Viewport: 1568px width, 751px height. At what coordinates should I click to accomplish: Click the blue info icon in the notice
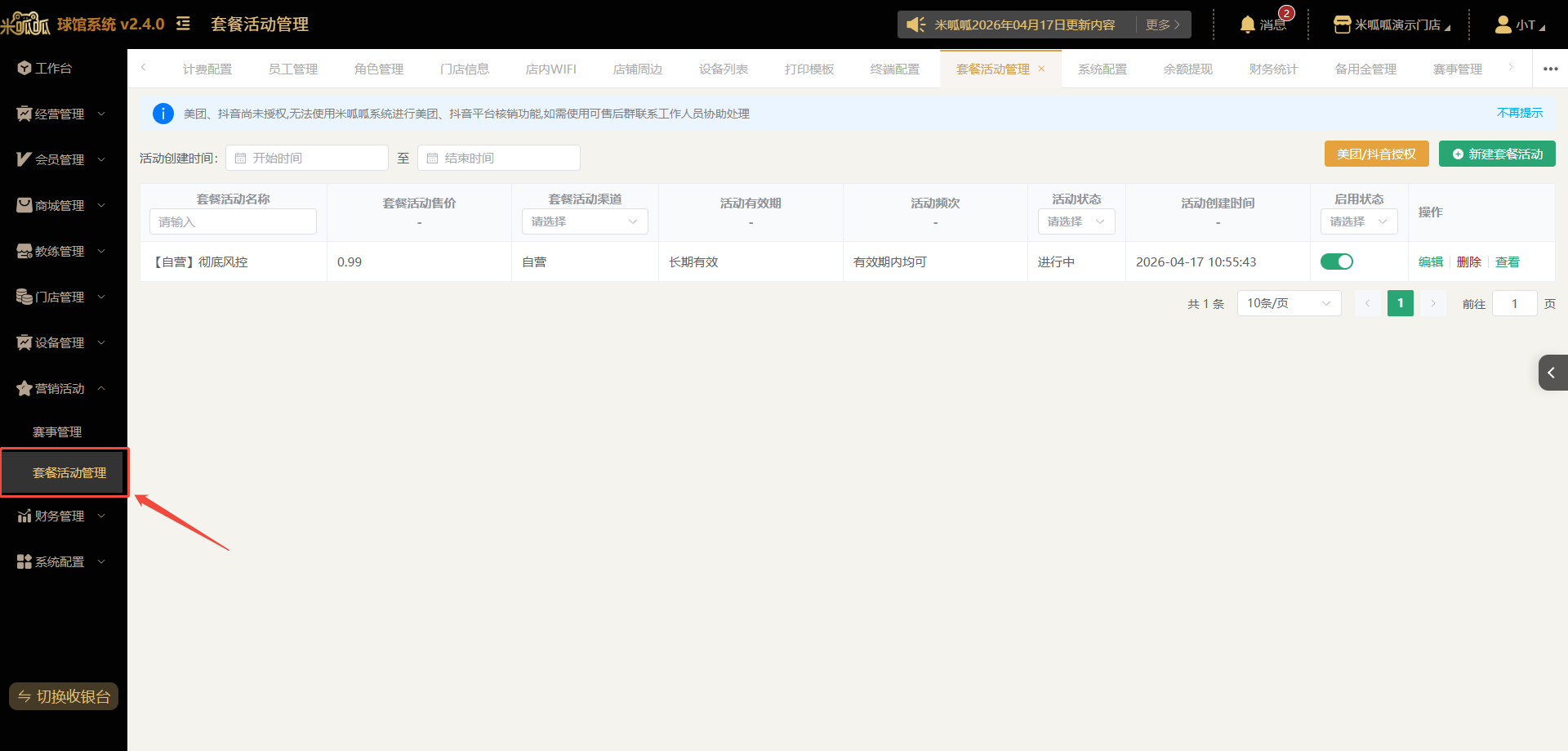click(163, 114)
